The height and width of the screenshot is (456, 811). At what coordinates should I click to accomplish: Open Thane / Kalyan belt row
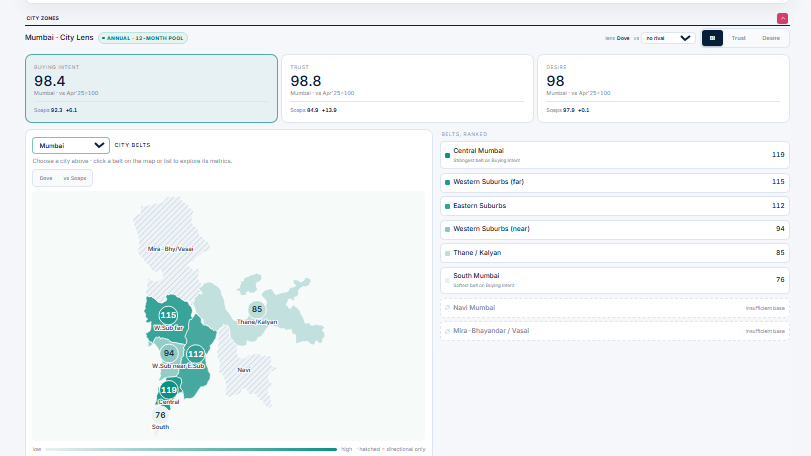click(x=615, y=253)
